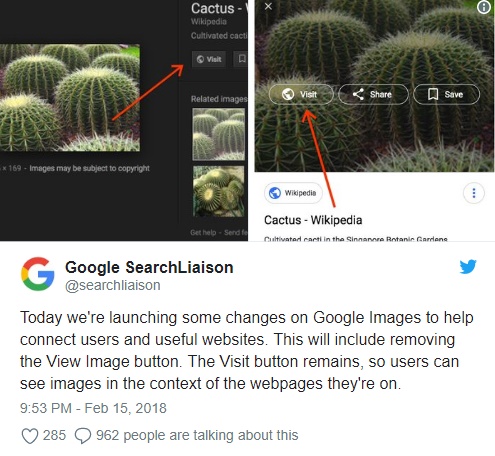Click the Wikipedia source chip
Image resolution: width=495 pixels, height=456 pixels.
tap(293, 193)
